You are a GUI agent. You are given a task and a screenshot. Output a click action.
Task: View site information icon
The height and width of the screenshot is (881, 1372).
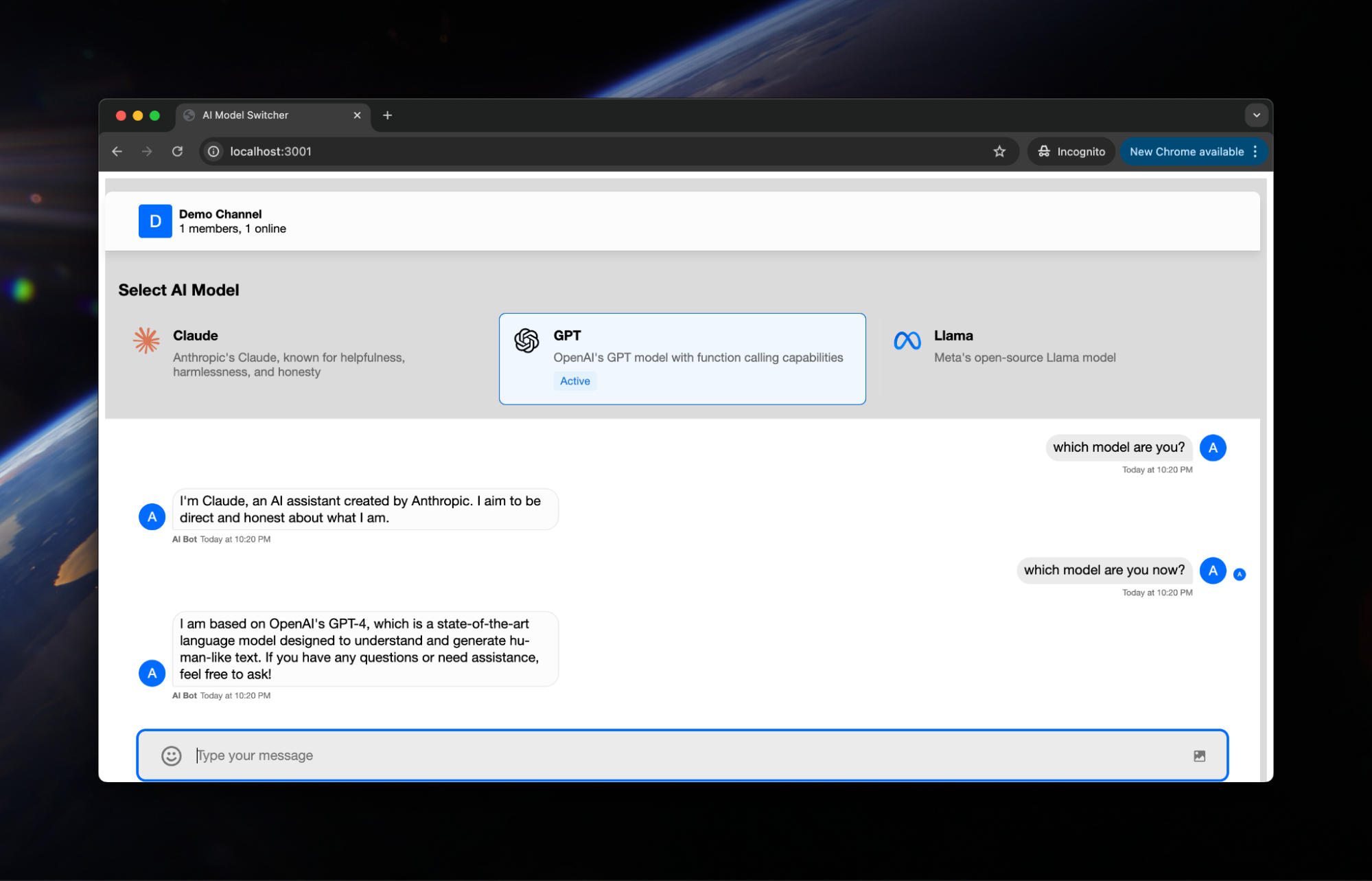(x=213, y=151)
